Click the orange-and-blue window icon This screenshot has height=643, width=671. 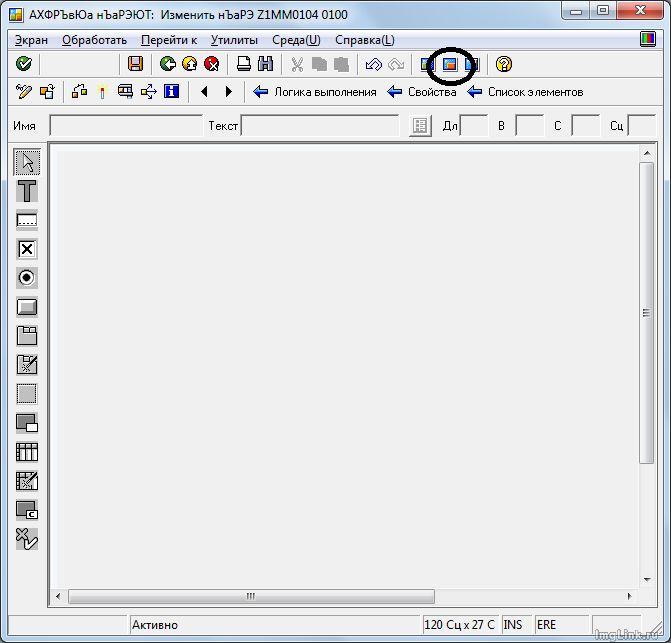click(450, 64)
